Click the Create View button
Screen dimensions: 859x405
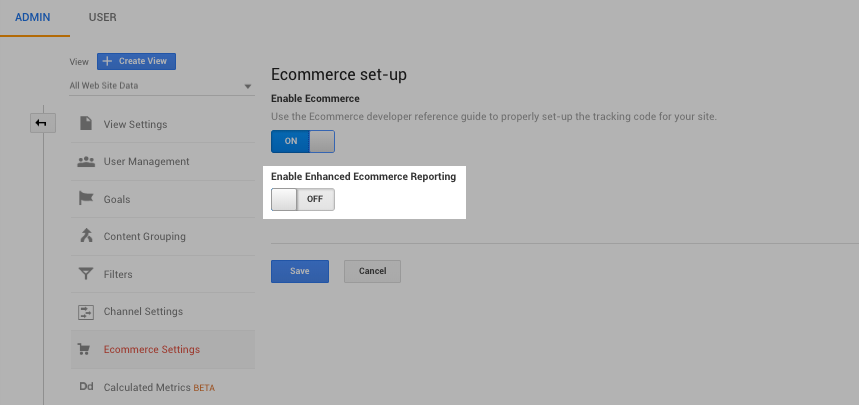click(x=137, y=62)
